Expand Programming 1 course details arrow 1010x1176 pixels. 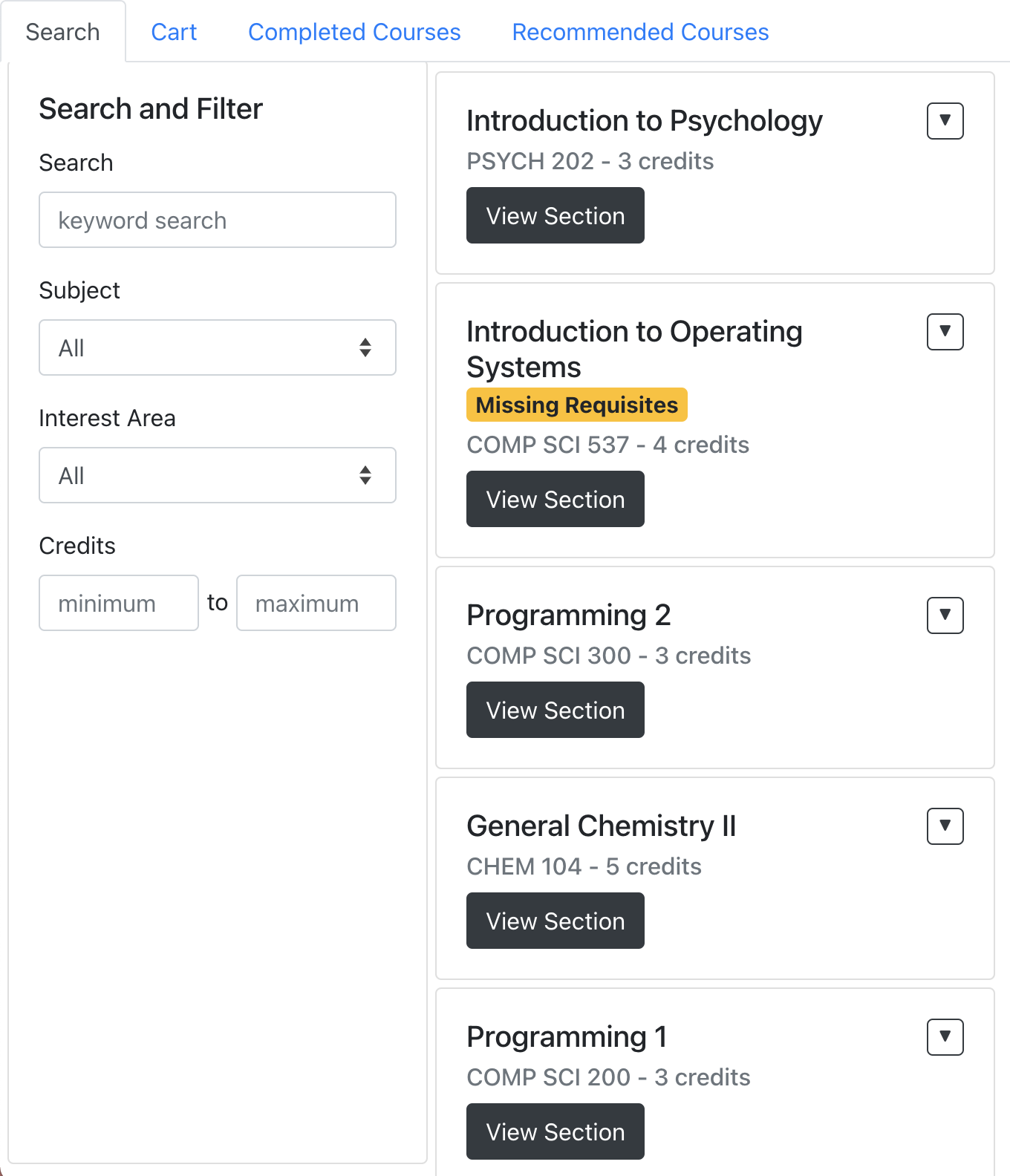[945, 1037]
